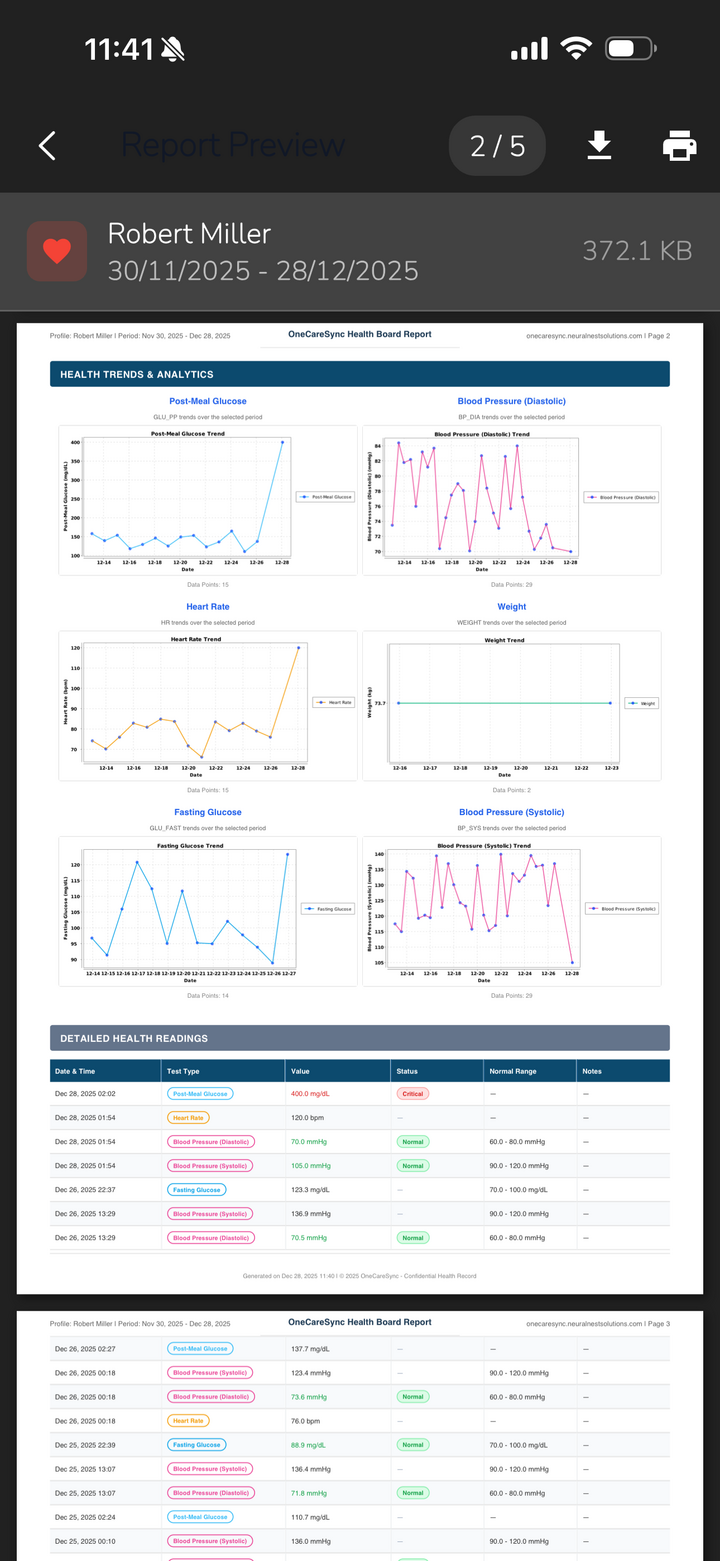Tap the Blood Pressure (Diastolic) chart heading
Viewport: 720px width, 1561px height.
[512, 401]
